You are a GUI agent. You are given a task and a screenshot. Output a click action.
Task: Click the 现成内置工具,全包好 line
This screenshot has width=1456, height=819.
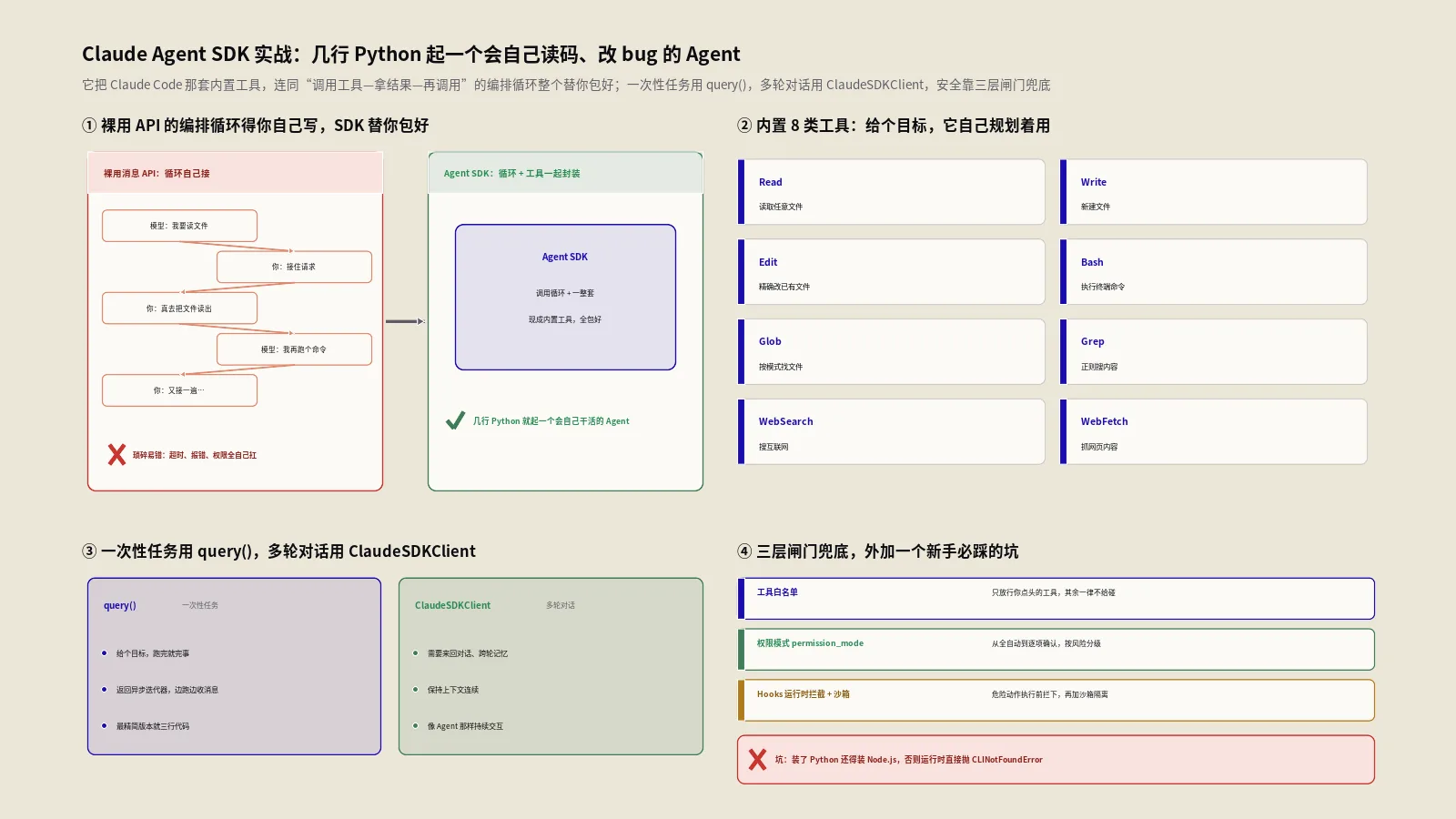(x=565, y=319)
